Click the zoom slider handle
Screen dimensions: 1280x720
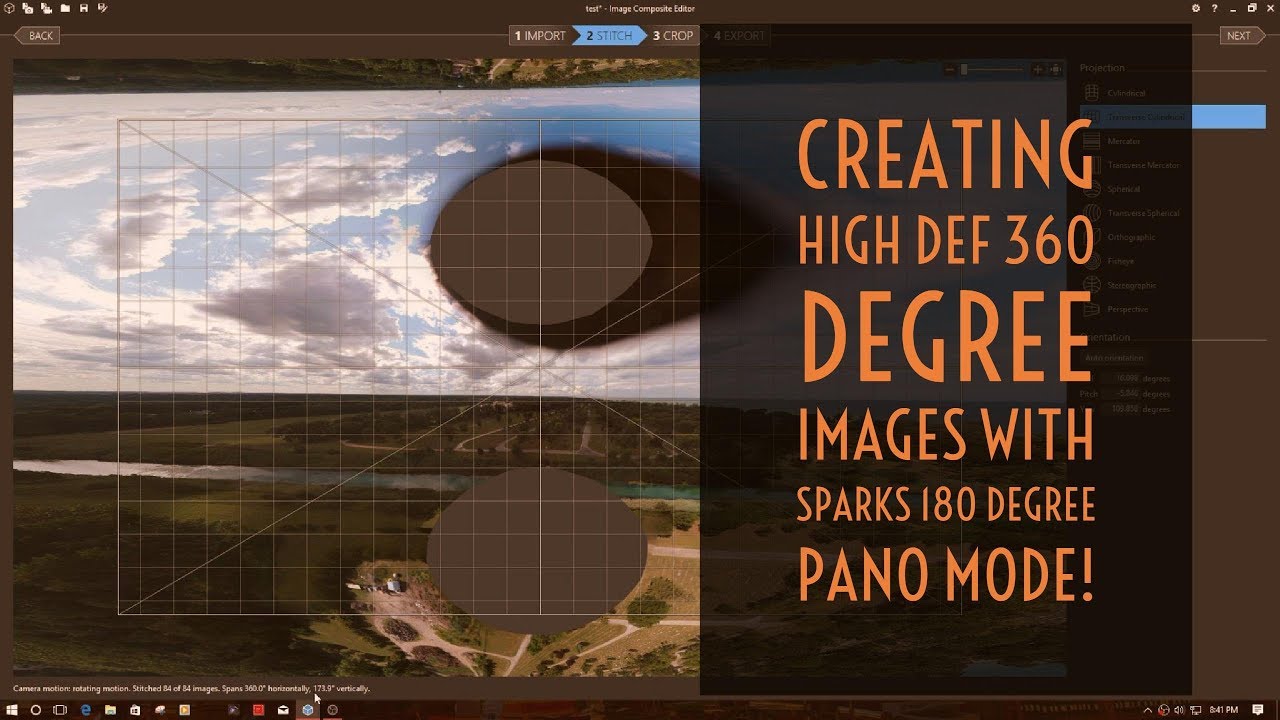click(x=964, y=69)
